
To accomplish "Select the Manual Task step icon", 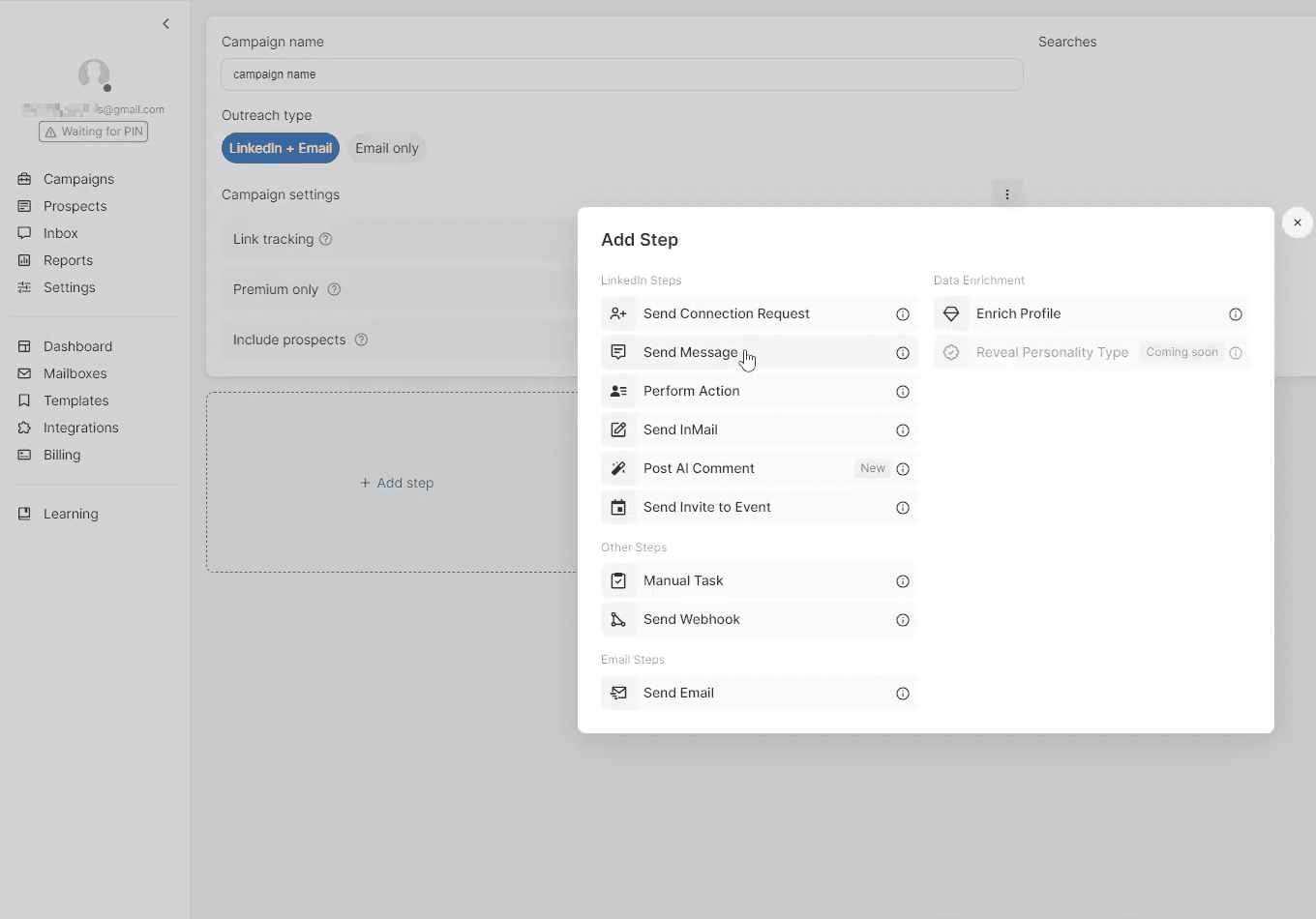I will [618, 580].
